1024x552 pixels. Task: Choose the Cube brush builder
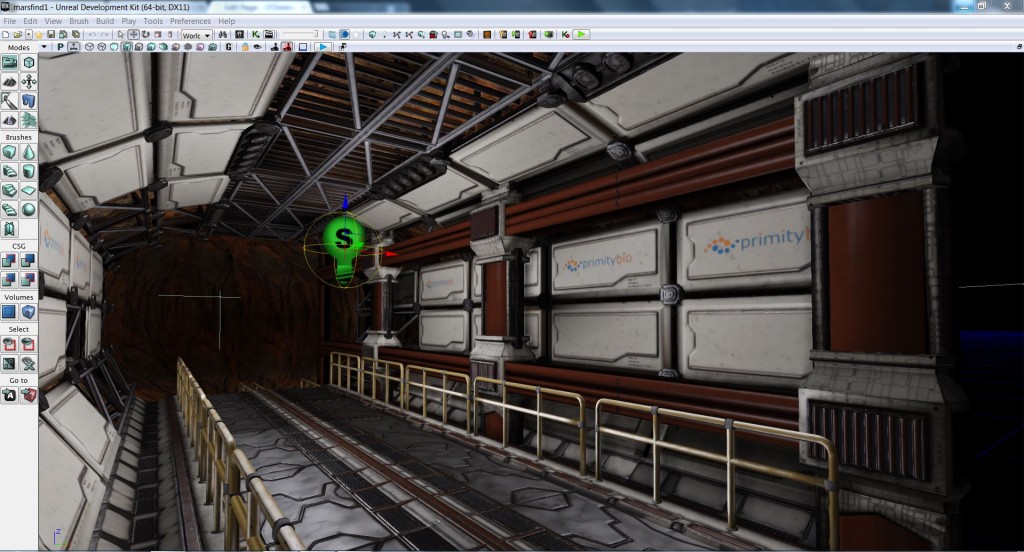[9, 152]
